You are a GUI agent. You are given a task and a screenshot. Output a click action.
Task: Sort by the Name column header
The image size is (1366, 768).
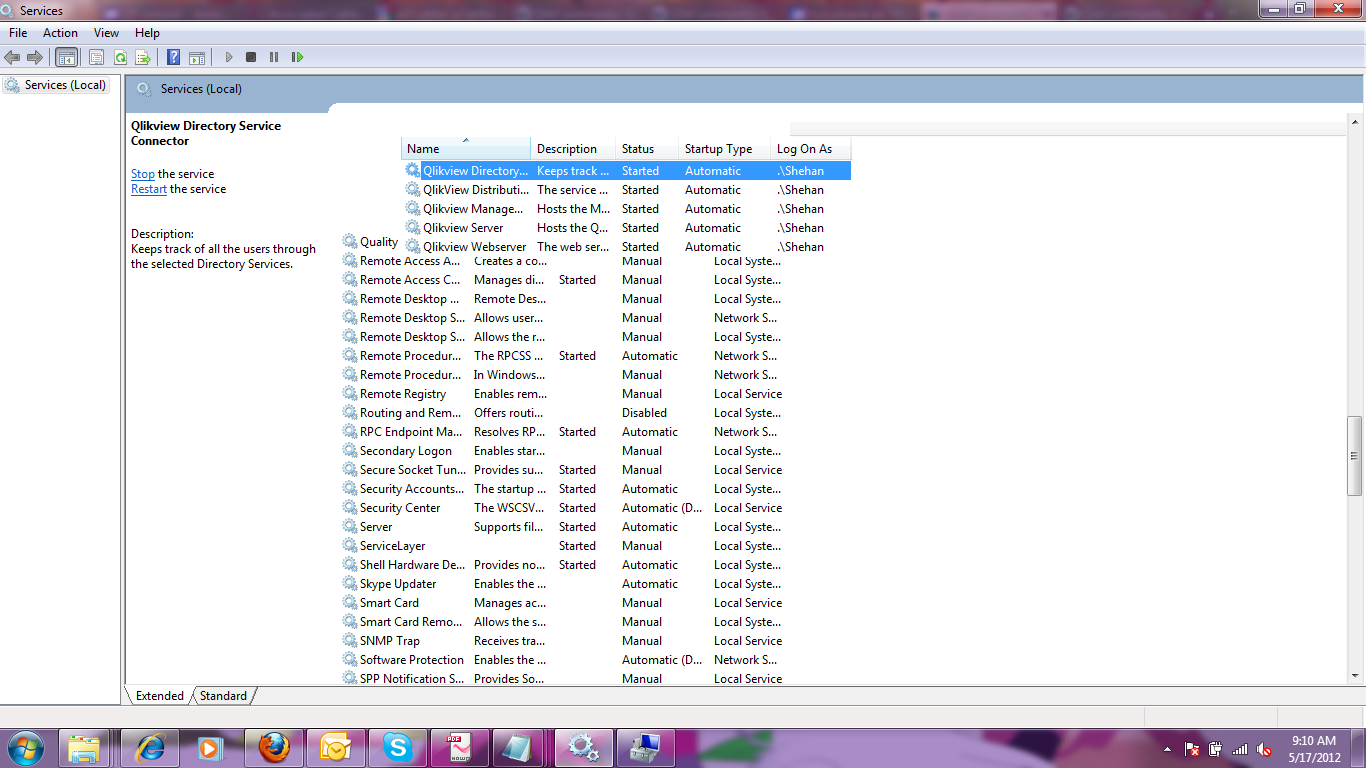(466, 148)
